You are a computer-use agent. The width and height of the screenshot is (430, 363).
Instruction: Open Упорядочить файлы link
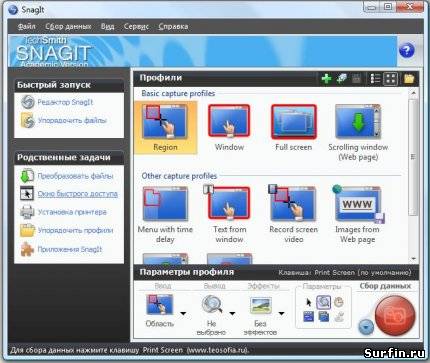(72, 120)
